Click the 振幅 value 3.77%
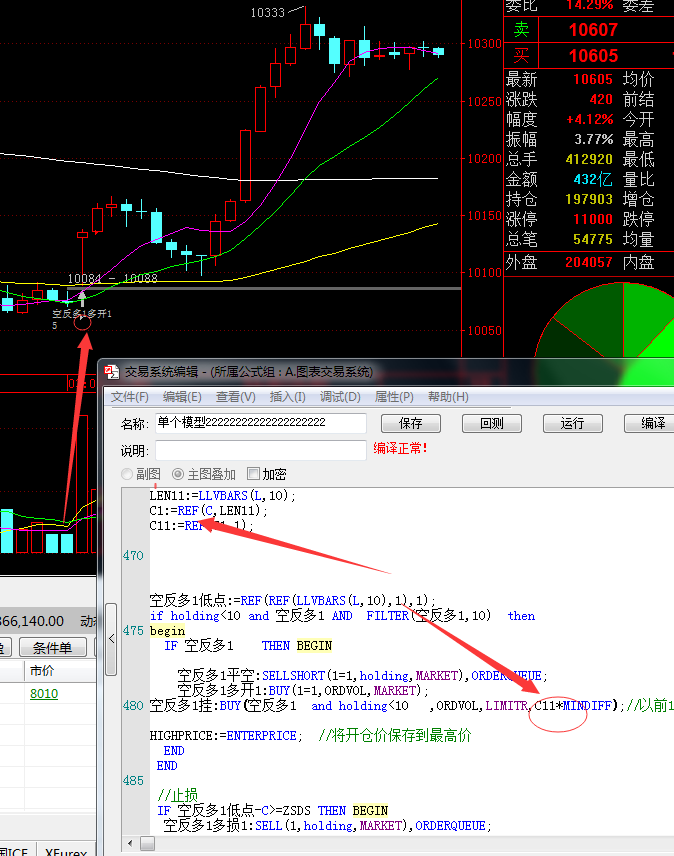The image size is (674, 856). coord(594,139)
